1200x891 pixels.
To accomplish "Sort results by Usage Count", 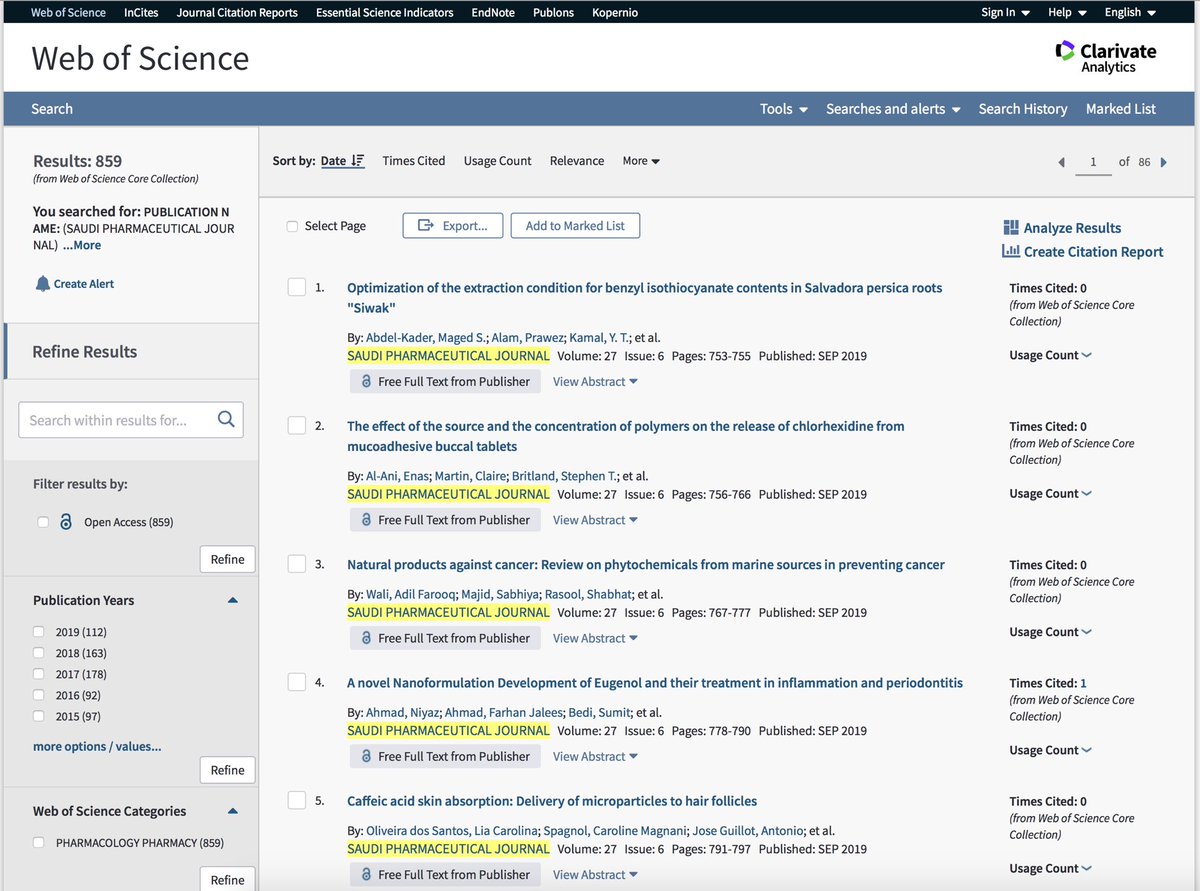I will (x=498, y=161).
